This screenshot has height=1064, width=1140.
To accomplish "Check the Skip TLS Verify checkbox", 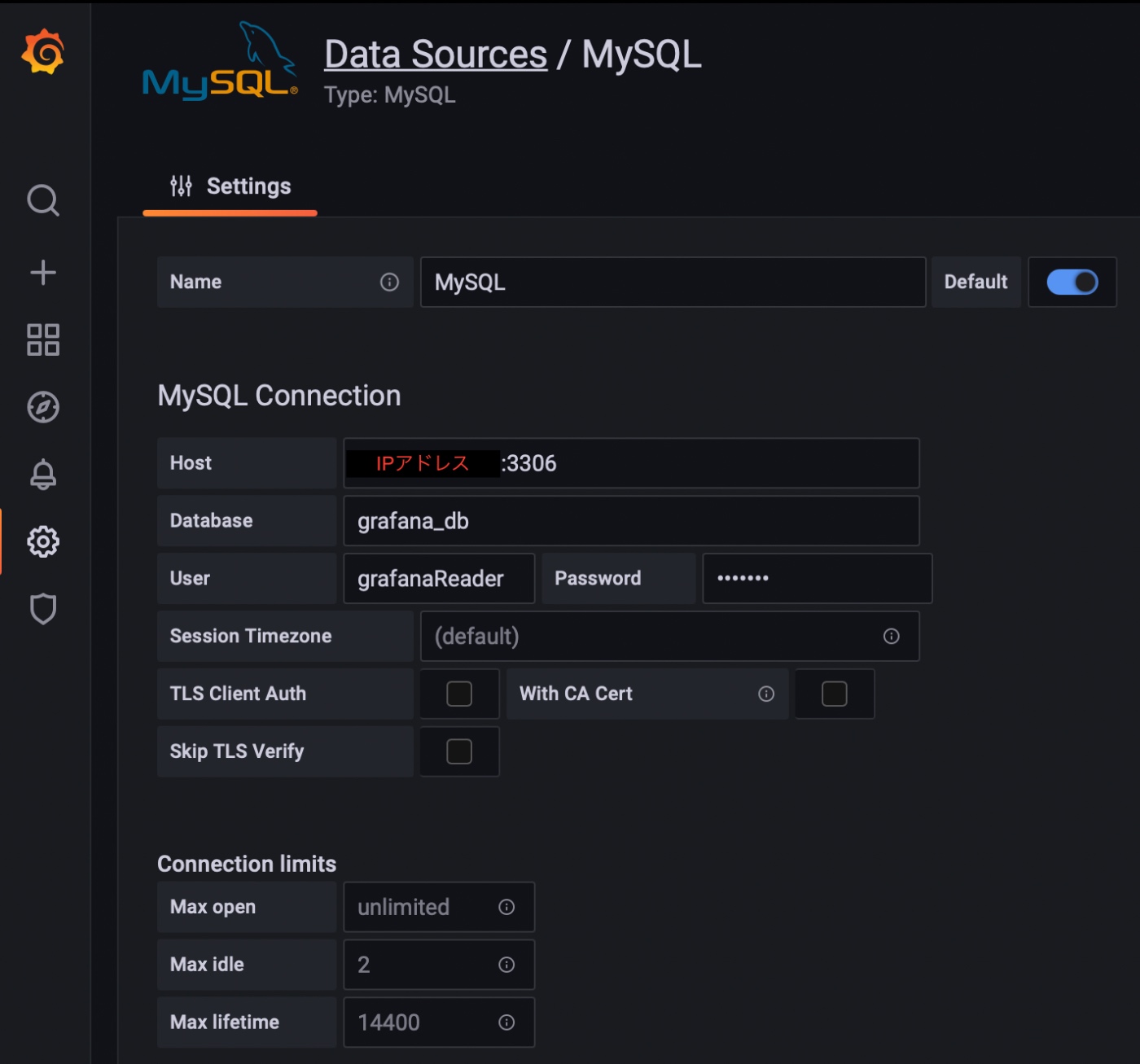I will coord(459,751).
